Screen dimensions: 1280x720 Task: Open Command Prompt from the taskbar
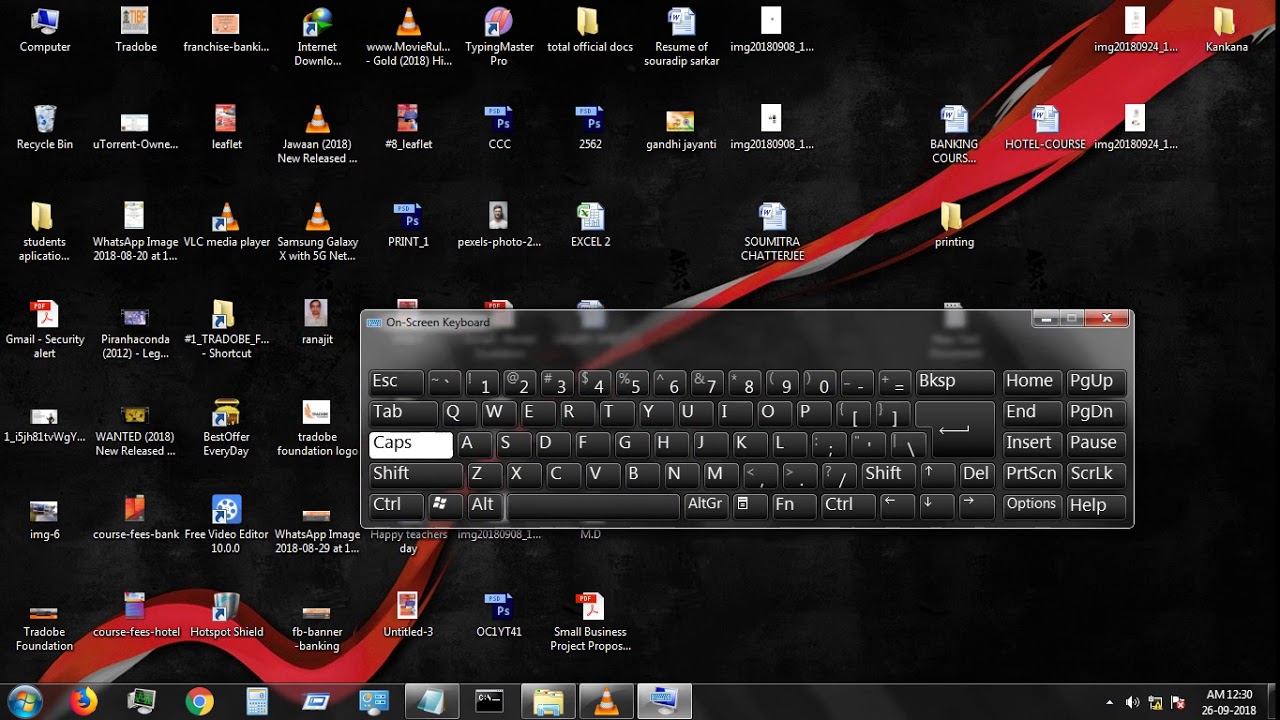(x=489, y=702)
